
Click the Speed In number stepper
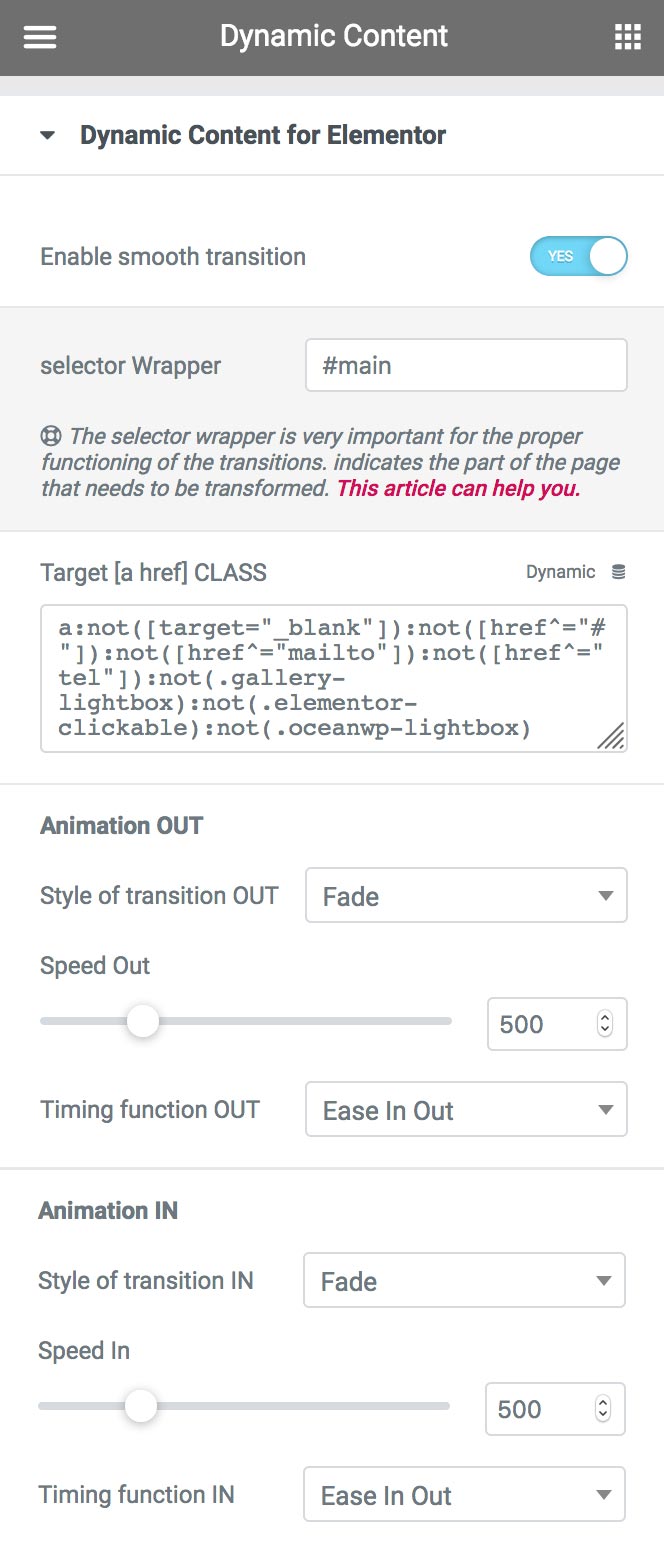click(x=602, y=1408)
